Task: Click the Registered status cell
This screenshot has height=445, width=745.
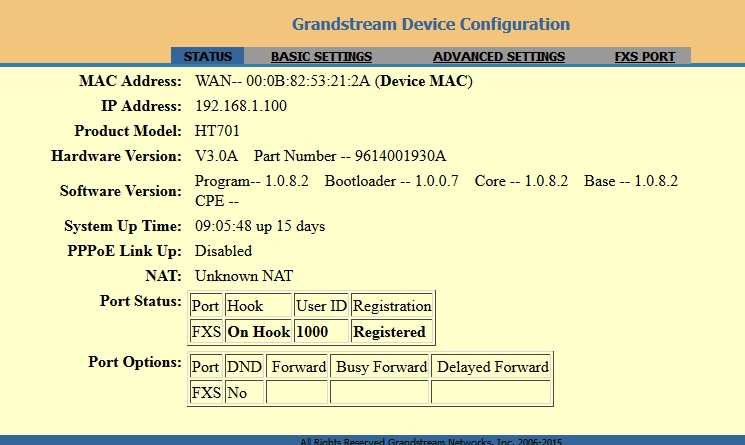Action: pyautogui.click(x=389, y=332)
